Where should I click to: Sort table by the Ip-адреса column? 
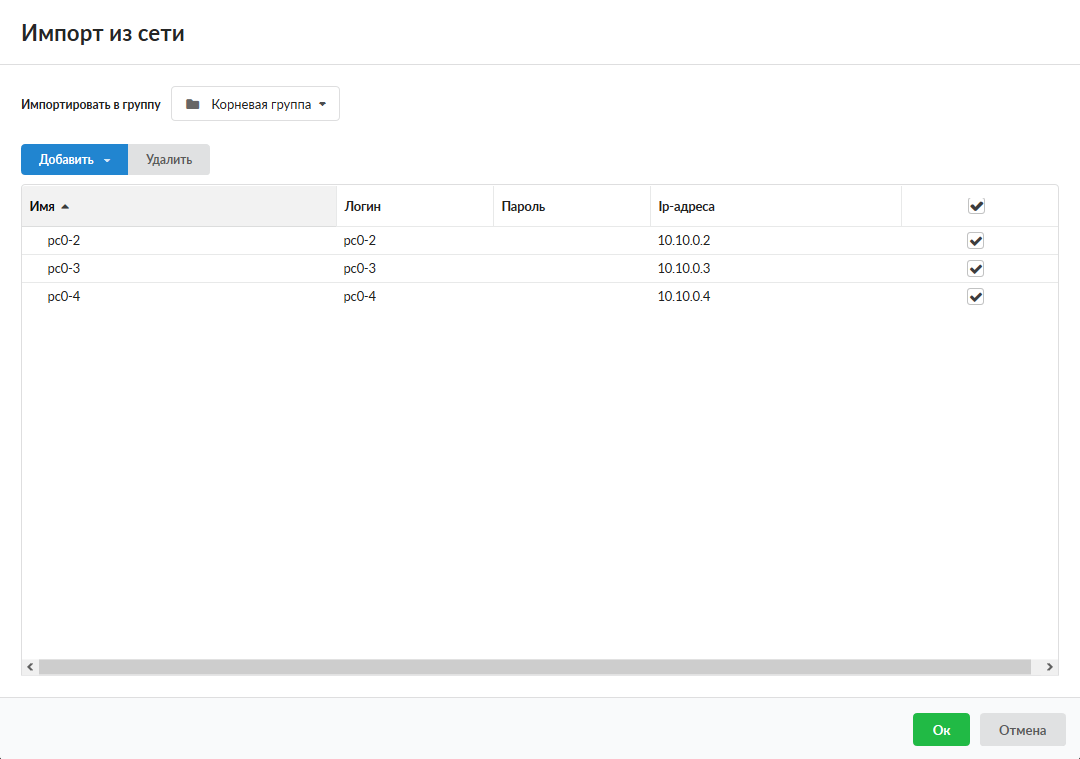pyautogui.click(x=686, y=207)
